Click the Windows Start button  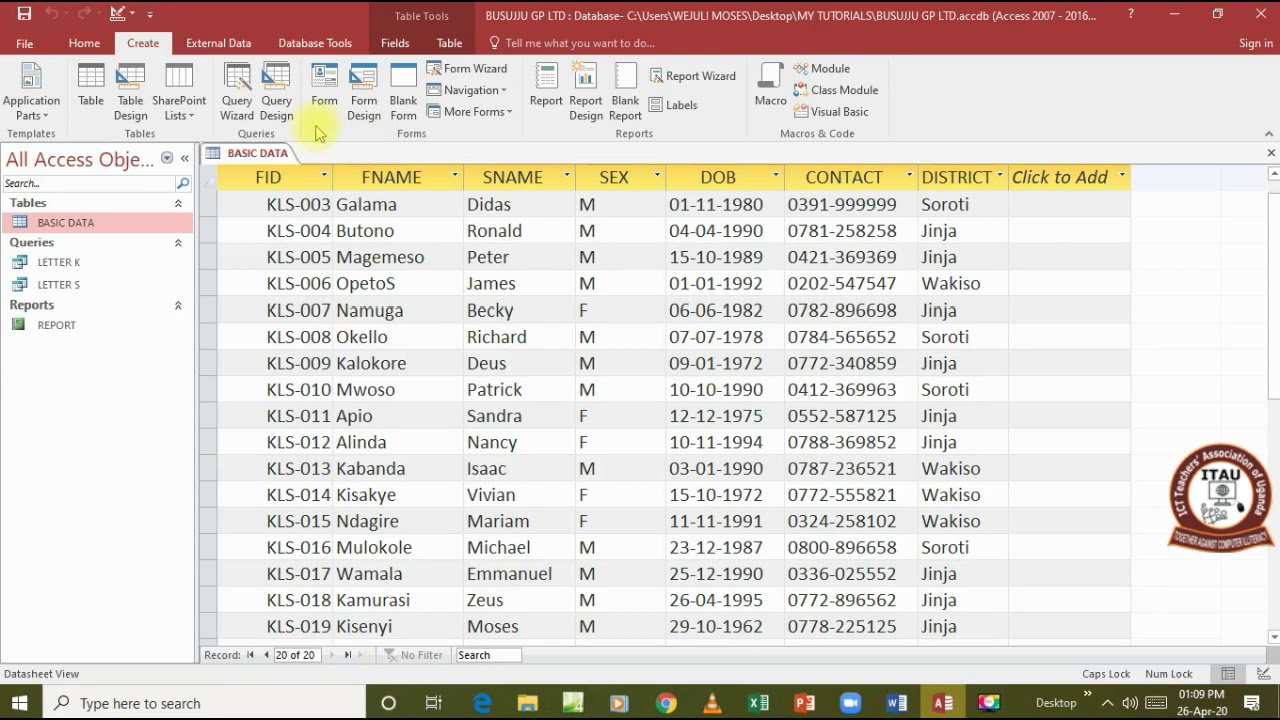19,703
